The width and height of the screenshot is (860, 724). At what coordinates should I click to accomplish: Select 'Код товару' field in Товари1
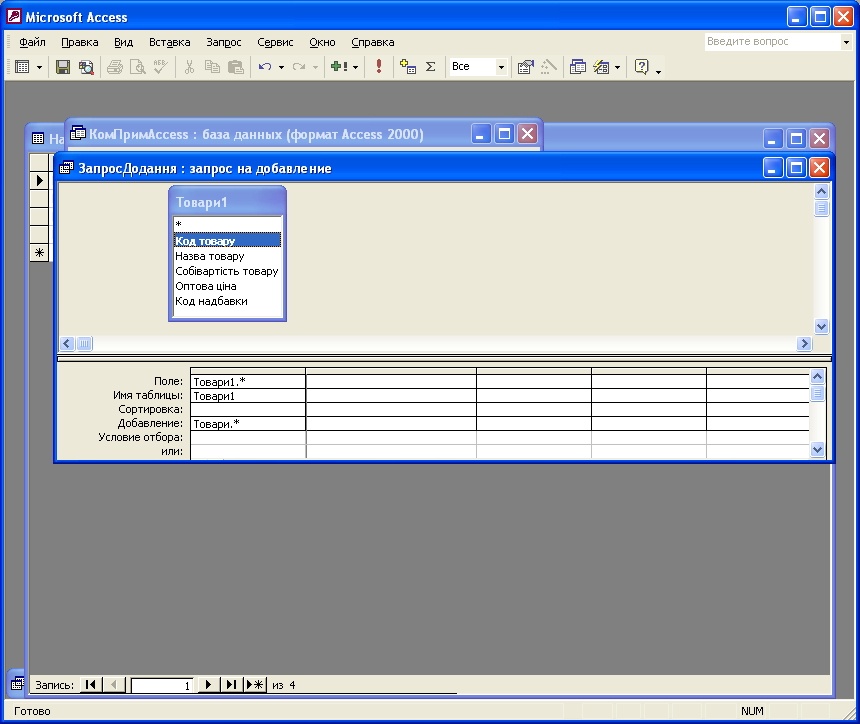click(x=227, y=240)
